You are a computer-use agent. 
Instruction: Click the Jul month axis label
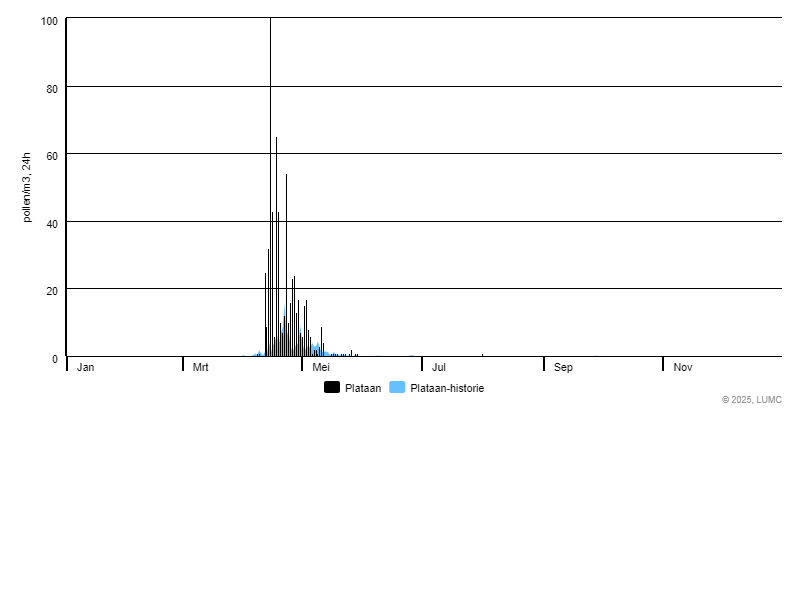point(438,368)
